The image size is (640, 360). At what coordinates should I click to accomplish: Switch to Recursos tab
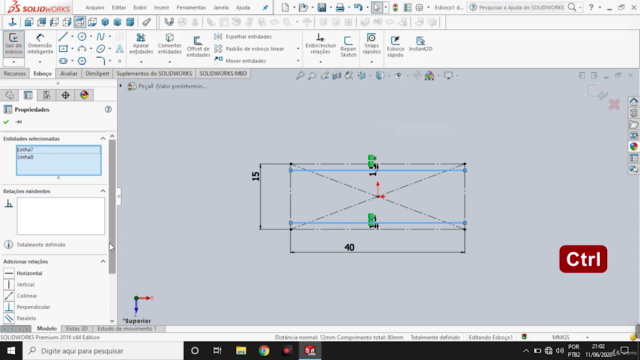pos(15,73)
